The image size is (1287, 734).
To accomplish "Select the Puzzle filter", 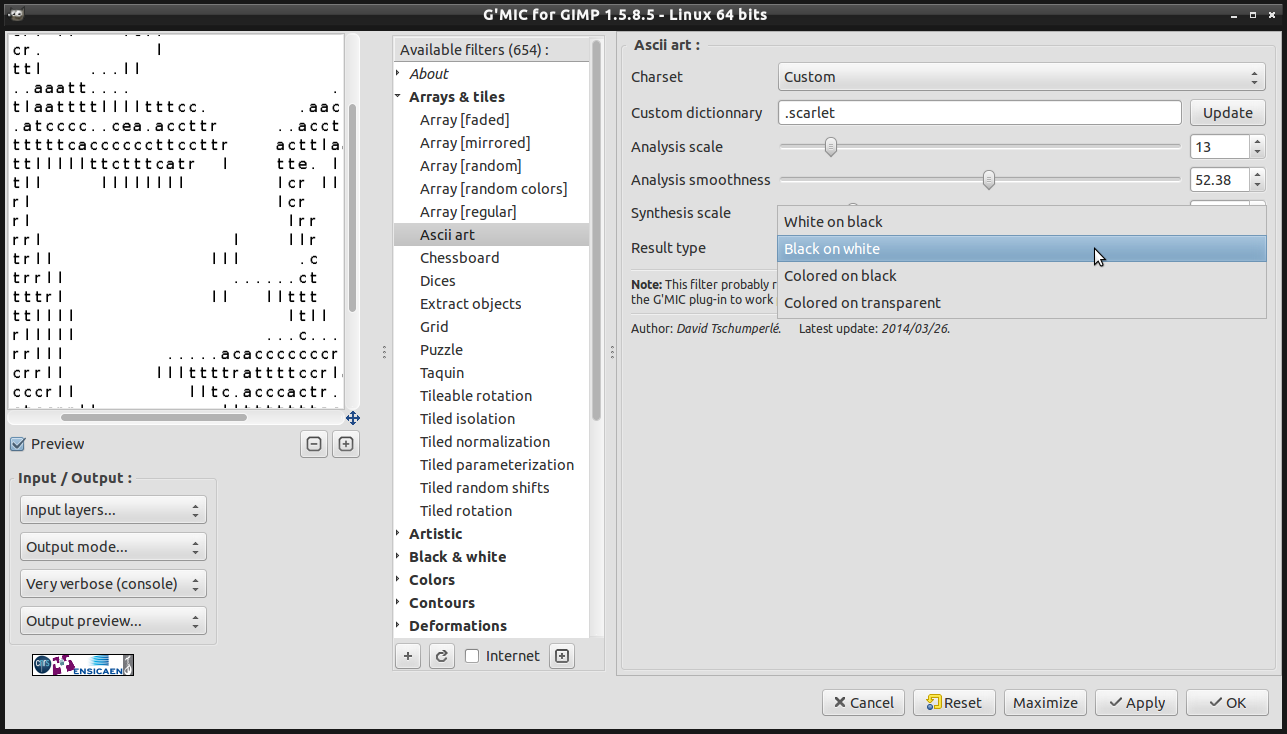I will pyautogui.click(x=441, y=350).
